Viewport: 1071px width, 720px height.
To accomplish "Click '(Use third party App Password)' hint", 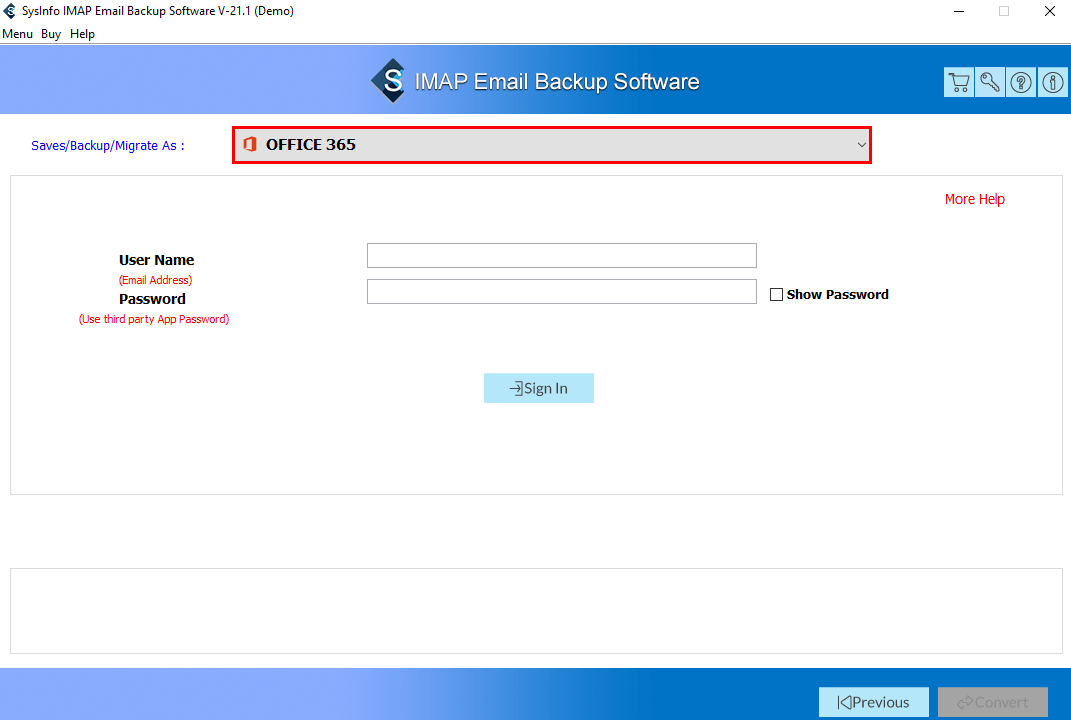I will [154, 319].
